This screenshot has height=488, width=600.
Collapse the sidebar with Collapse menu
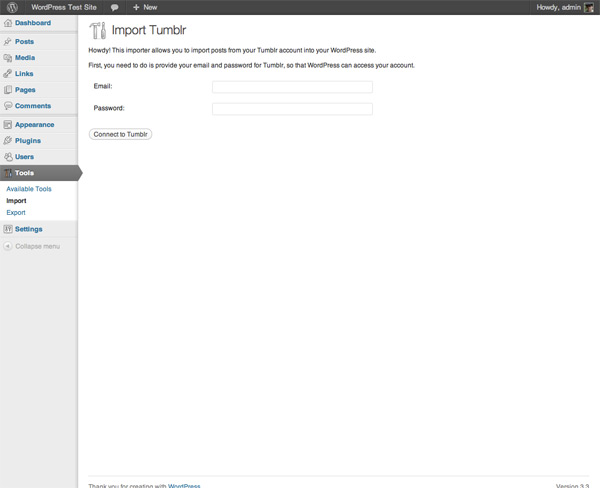pos(38,246)
